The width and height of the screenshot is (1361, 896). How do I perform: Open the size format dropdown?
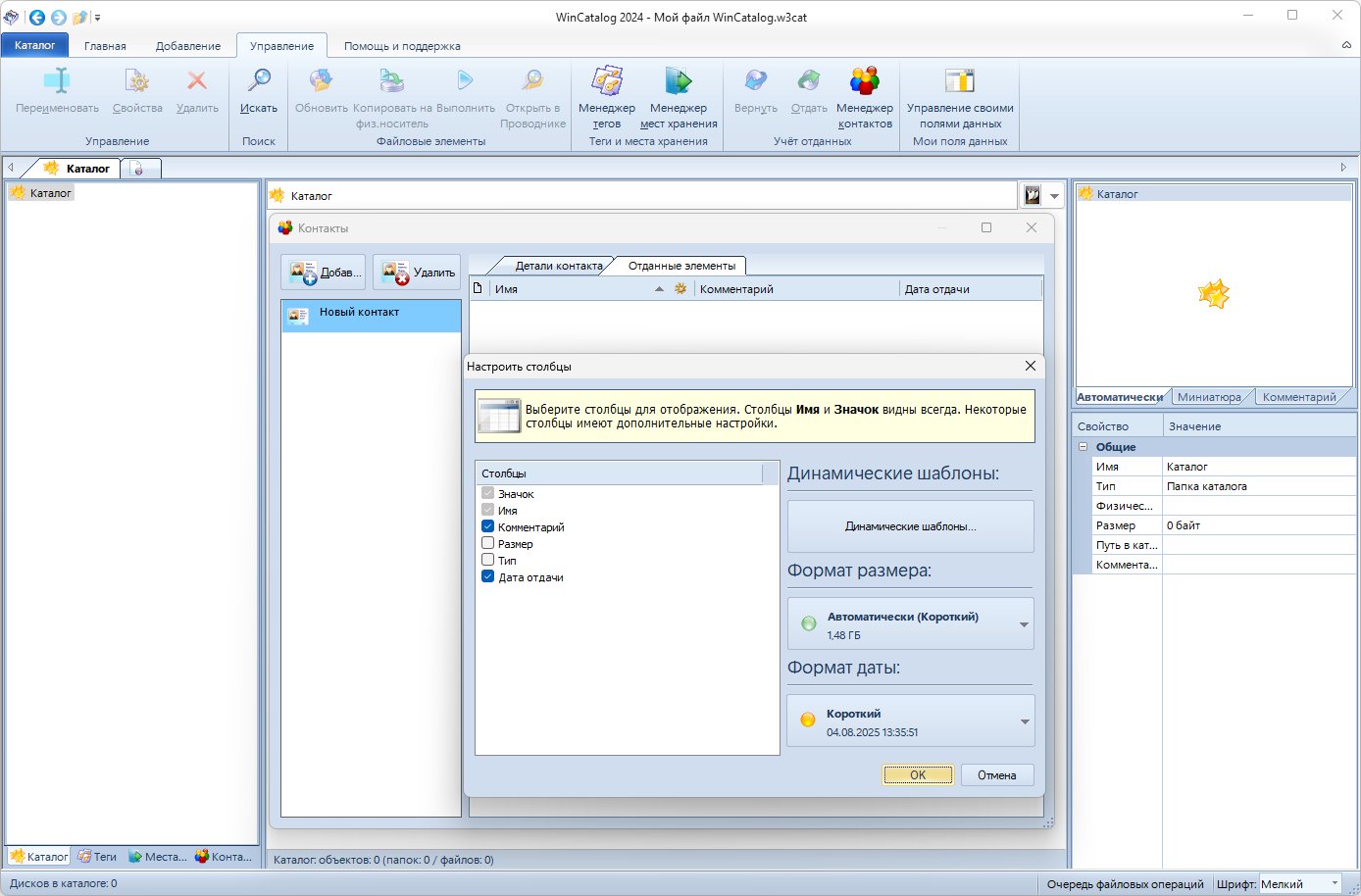(911, 624)
